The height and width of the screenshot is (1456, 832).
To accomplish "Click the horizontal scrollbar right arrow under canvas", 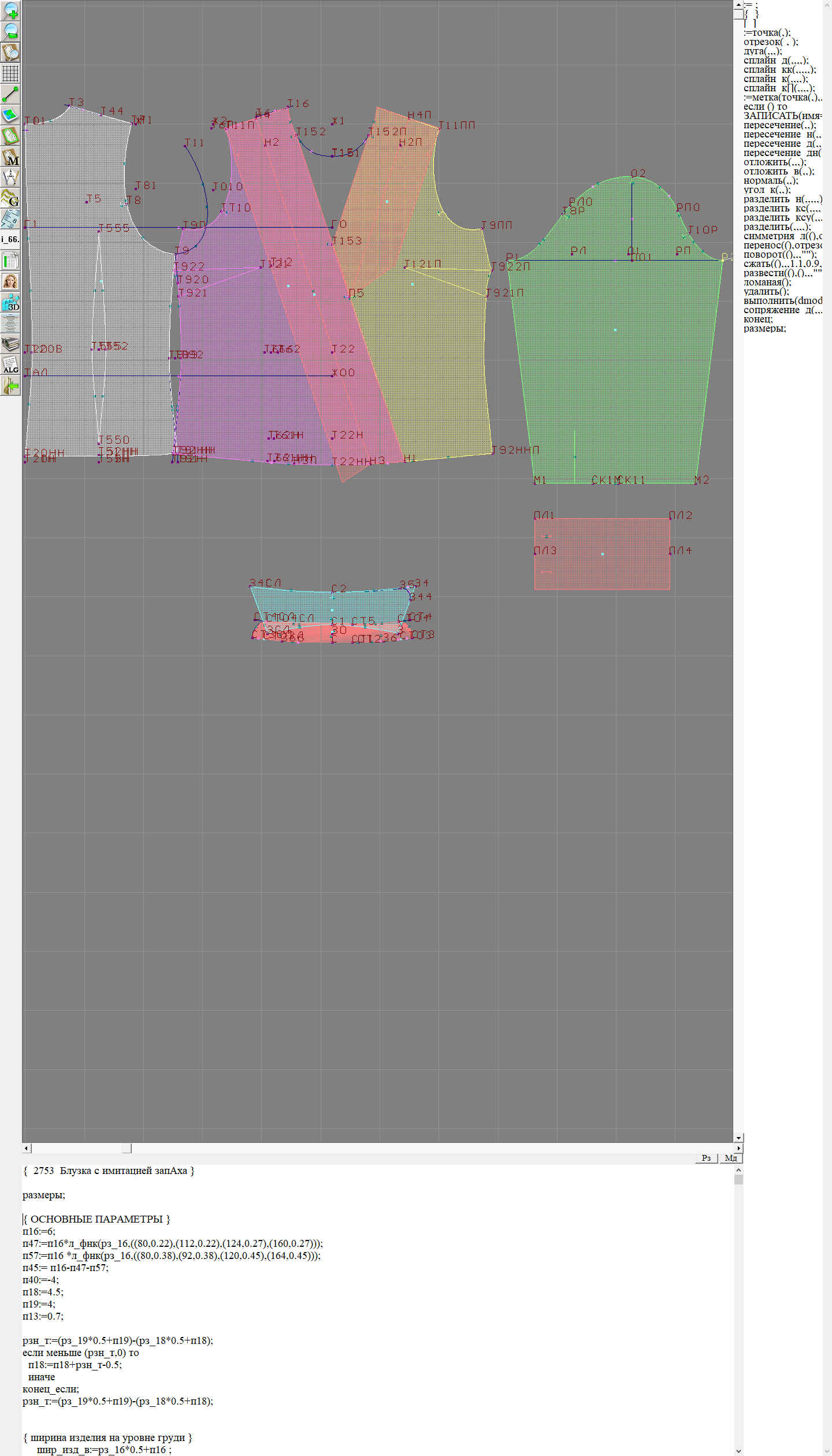I will [738, 1148].
